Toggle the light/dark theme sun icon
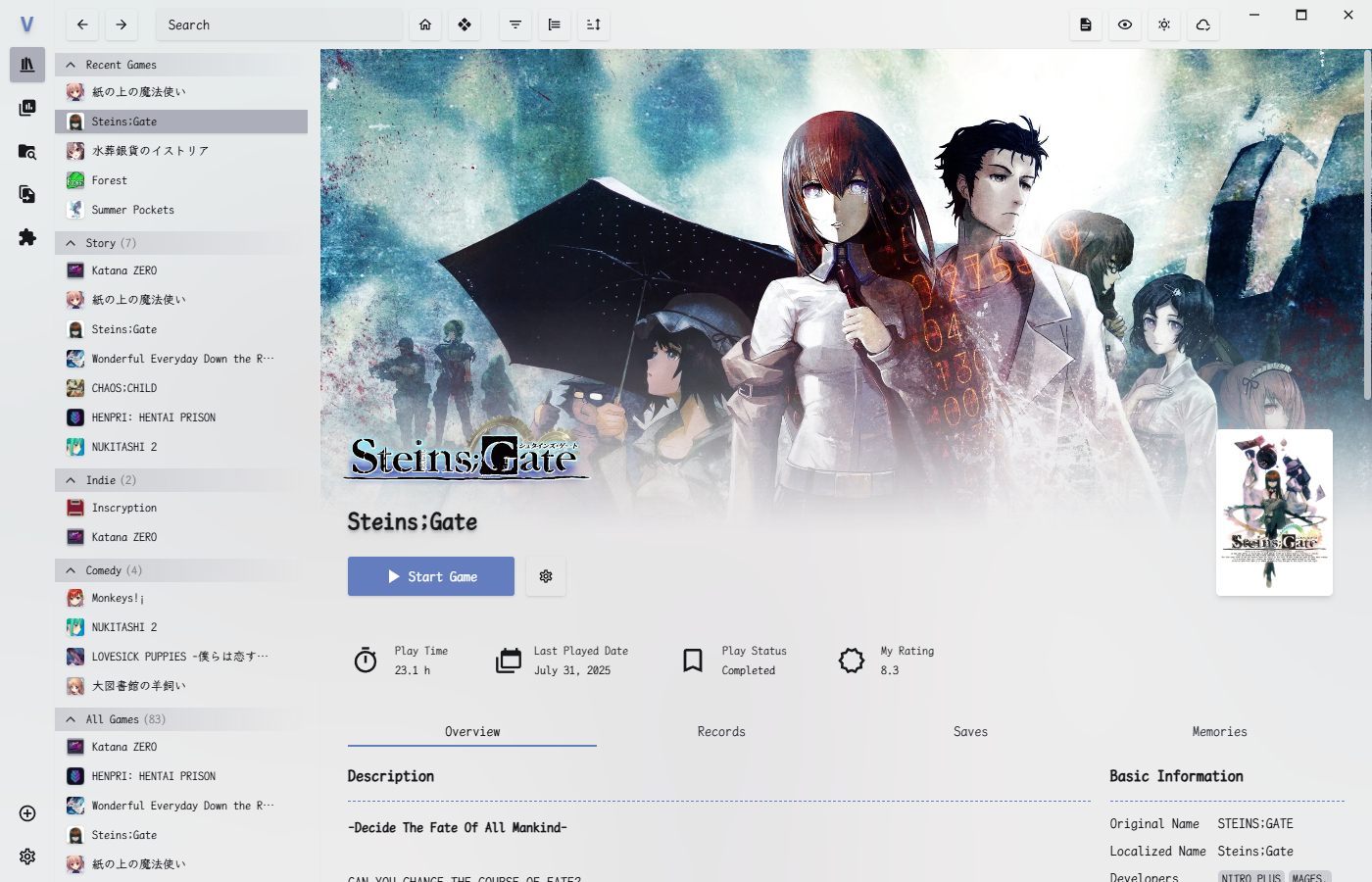The image size is (1372, 882). 1163,24
